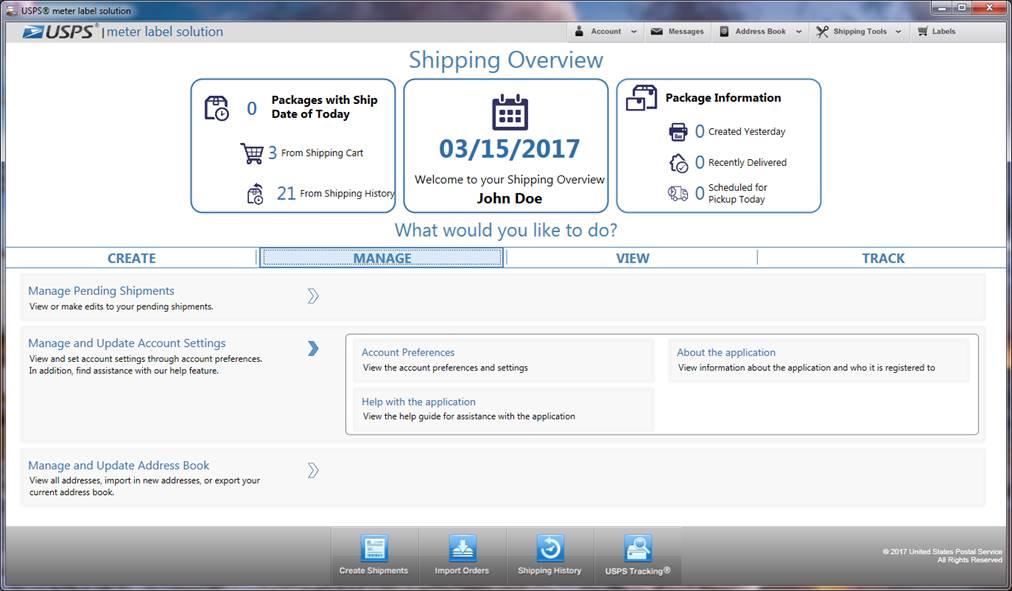The image size is (1012, 591).
Task: Click the Package Information boxes icon
Action: point(642,98)
